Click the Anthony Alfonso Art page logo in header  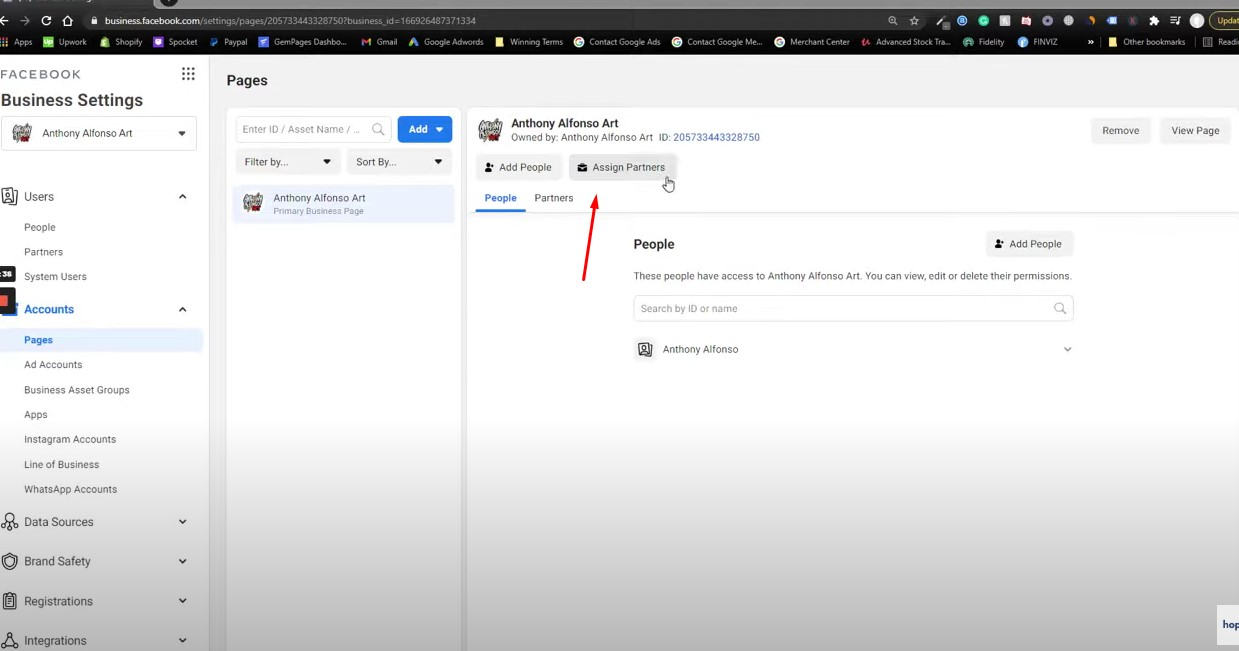[490, 130]
